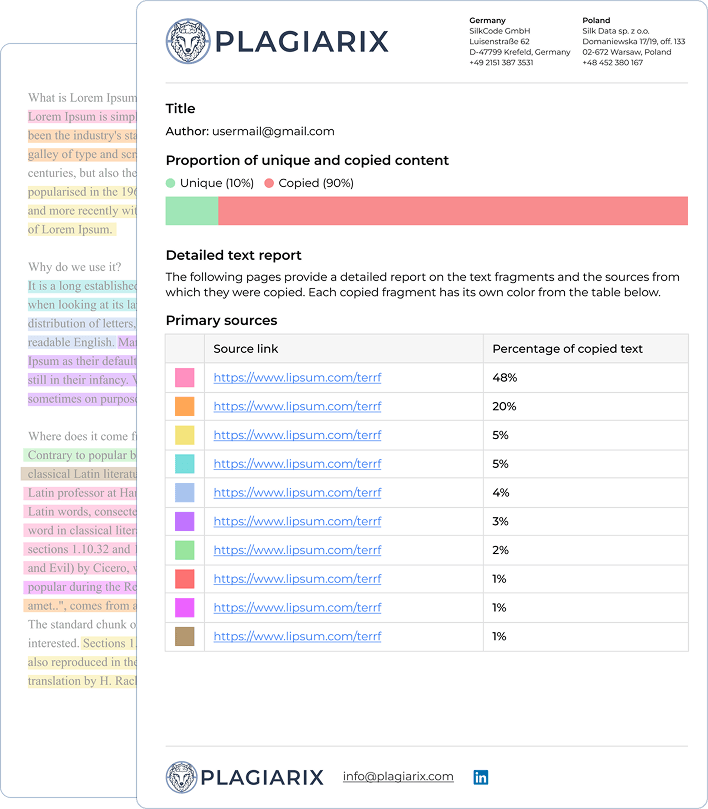The height and width of the screenshot is (809, 708).
Task: Click the German phone +49 2151 387 3531
Action: (501, 62)
